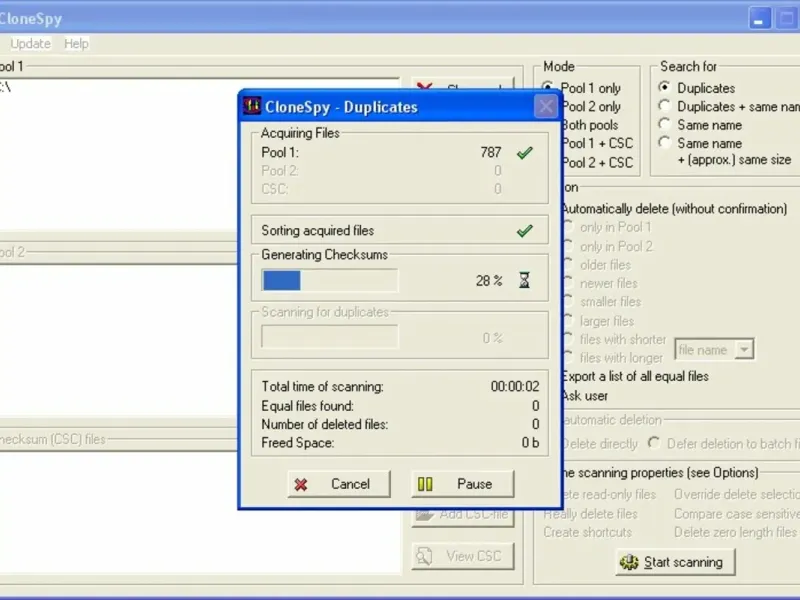Click the Pool 1 + CSC mode label
This screenshot has width=800, height=600.
click(597, 143)
